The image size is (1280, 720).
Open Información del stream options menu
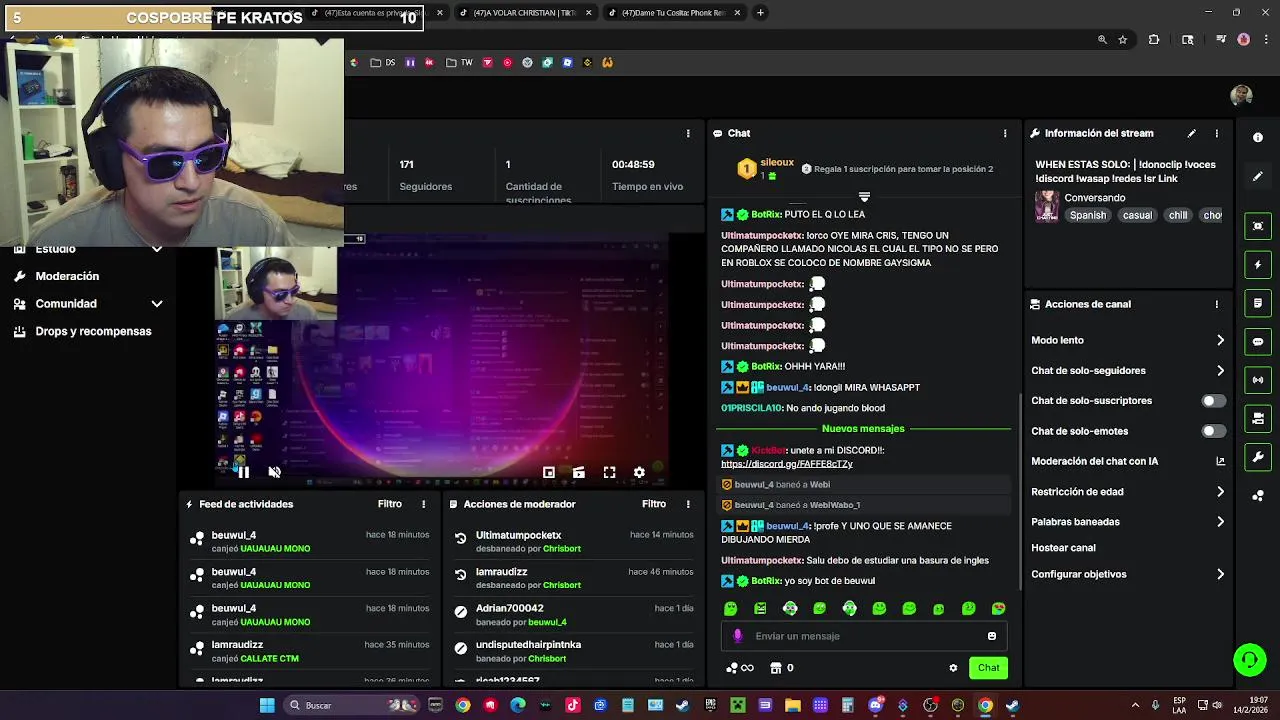click(1216, 133)
